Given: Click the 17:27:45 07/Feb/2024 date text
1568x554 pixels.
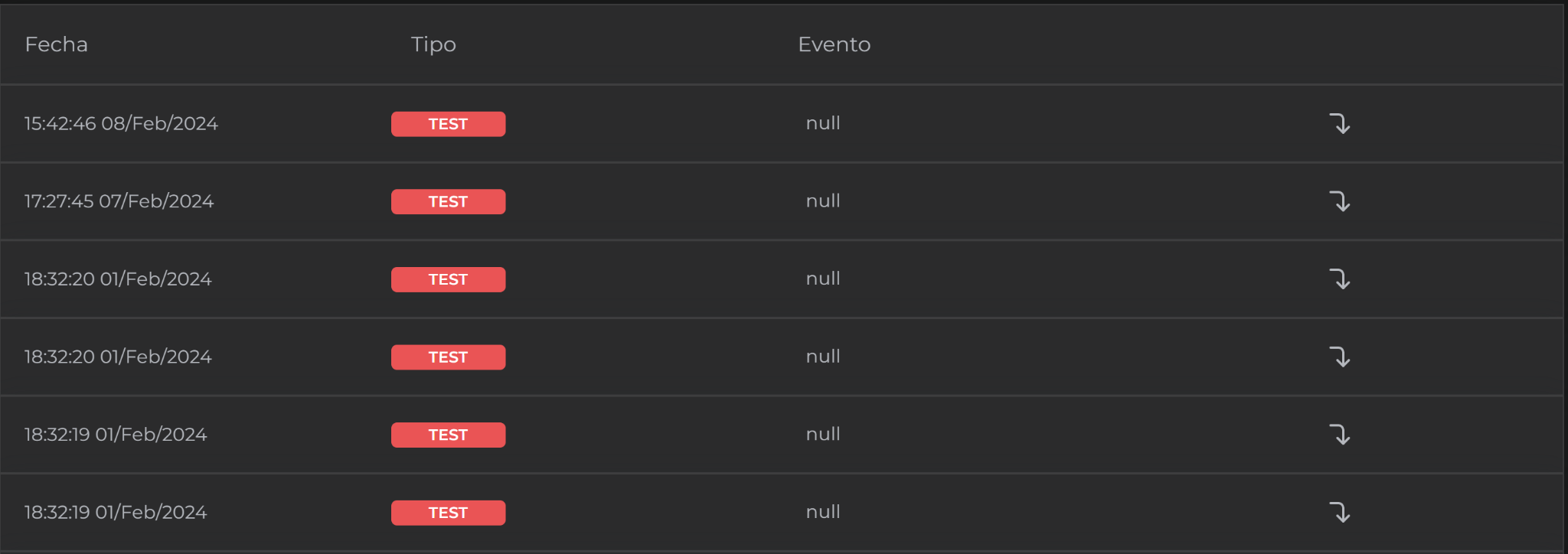Looking at the screenshot, I should (x=119, y=201).
